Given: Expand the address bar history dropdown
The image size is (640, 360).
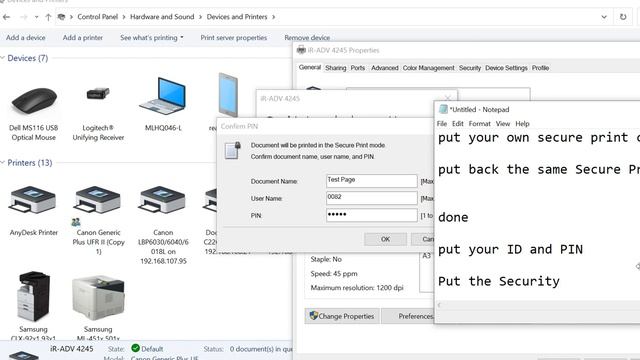Looking at the screenshot, I should click(604, 17).
